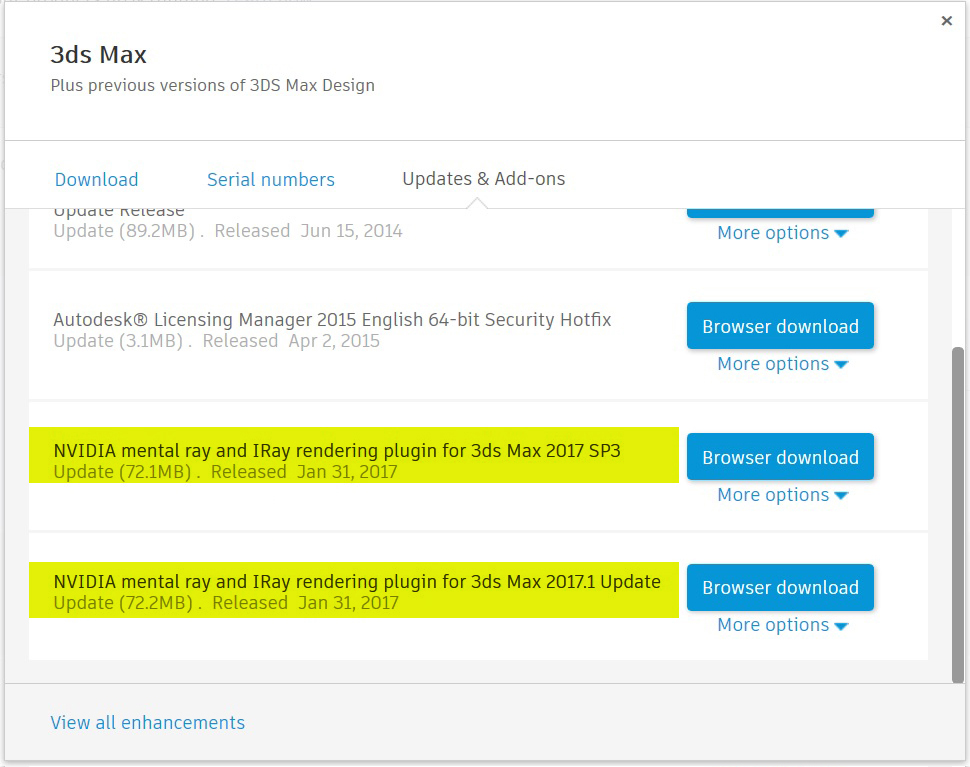Close the 3ds Max dialog
The height and width of the screenshot is (767, 970).
(x=946, y=21)
